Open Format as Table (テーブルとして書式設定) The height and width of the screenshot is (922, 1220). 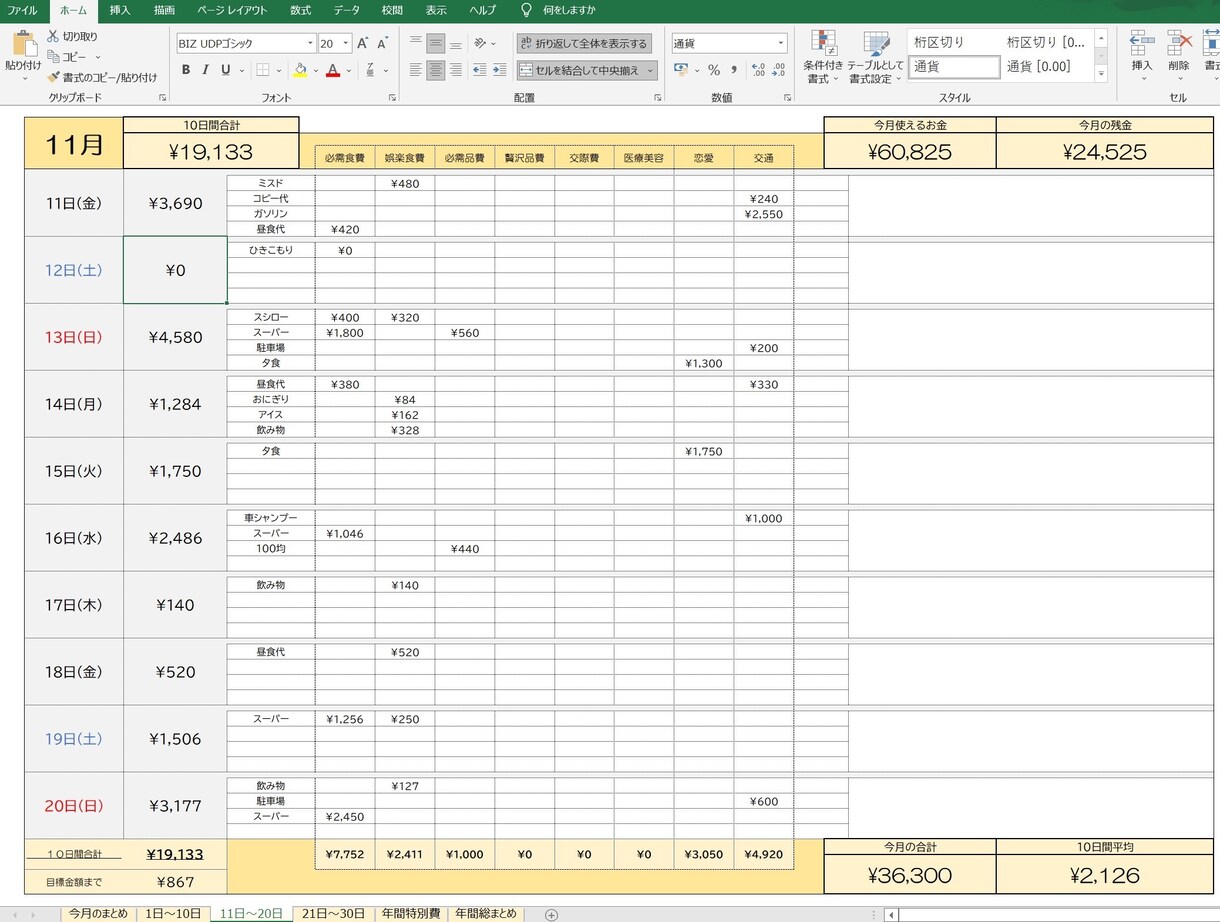875,57
